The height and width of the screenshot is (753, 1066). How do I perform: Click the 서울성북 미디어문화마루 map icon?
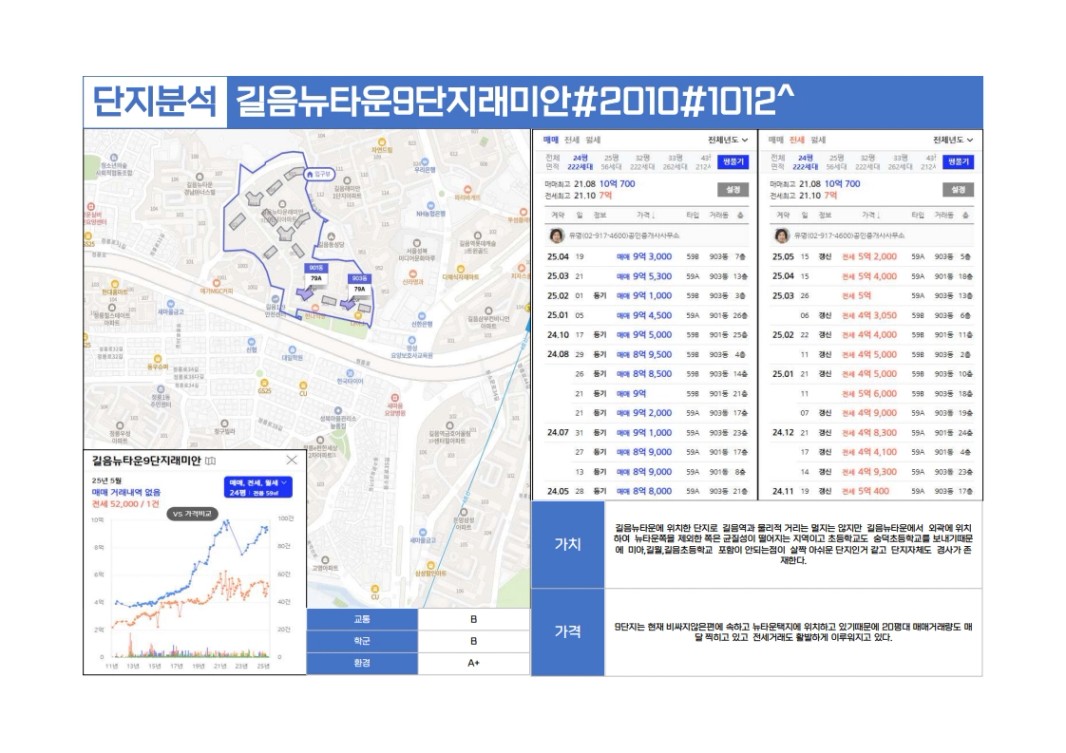point(417,243)
